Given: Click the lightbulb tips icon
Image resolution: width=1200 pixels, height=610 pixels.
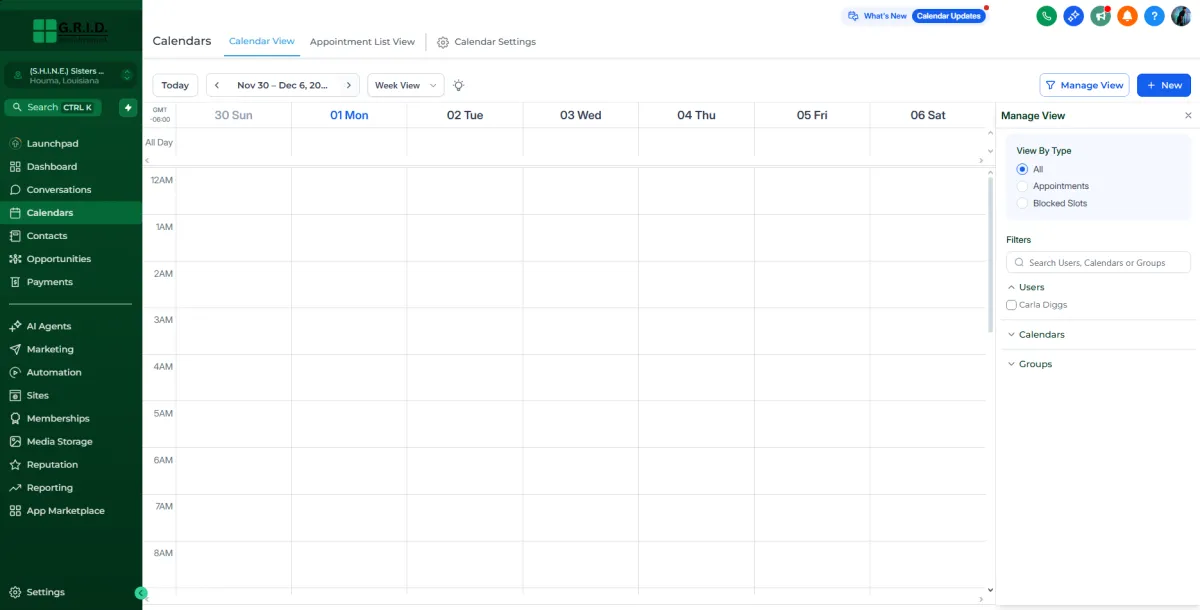Looking at the screenshot, I should 459,85.
